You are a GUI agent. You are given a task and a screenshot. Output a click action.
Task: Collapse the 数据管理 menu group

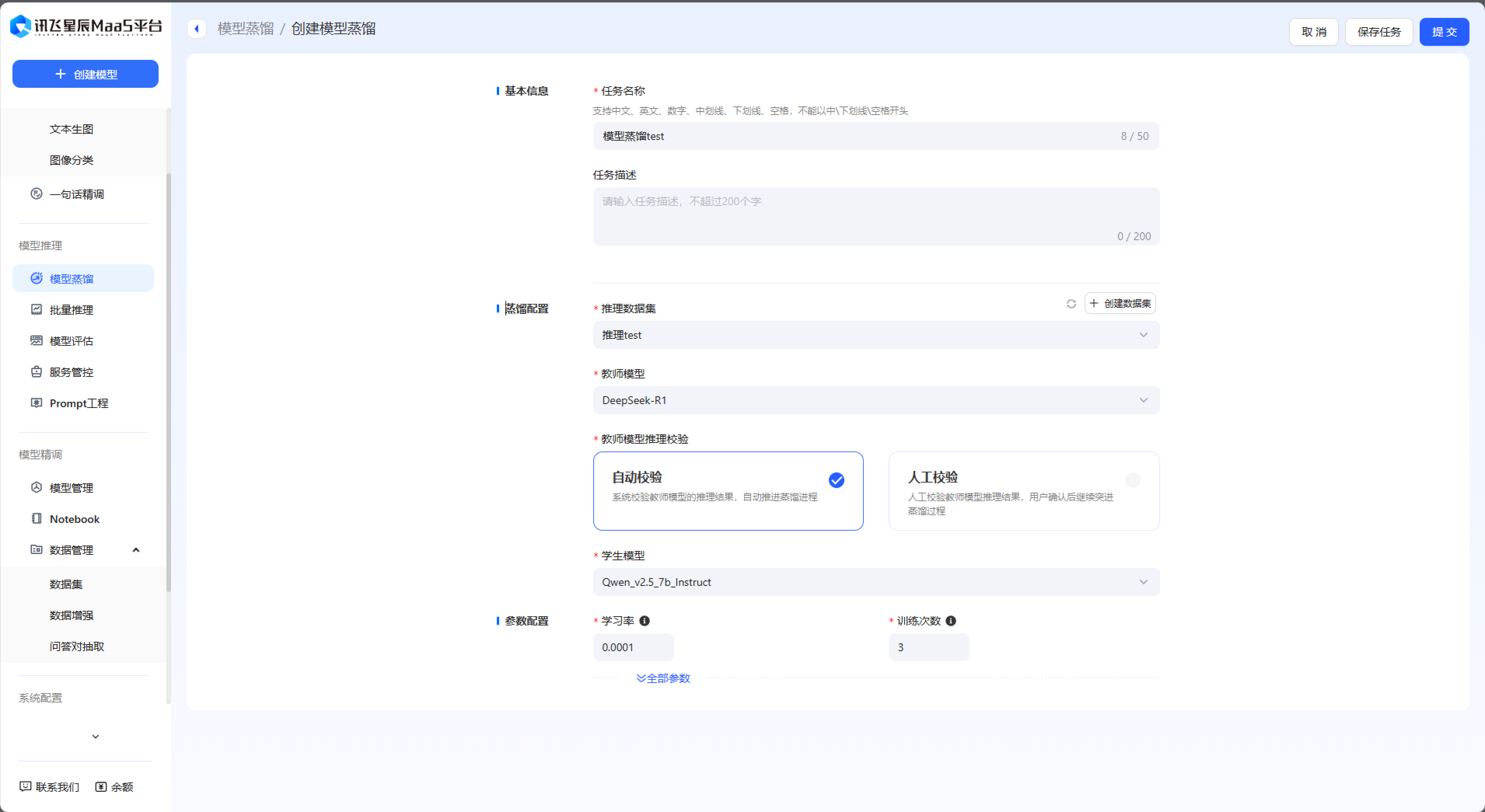click(x=136, y=550)
